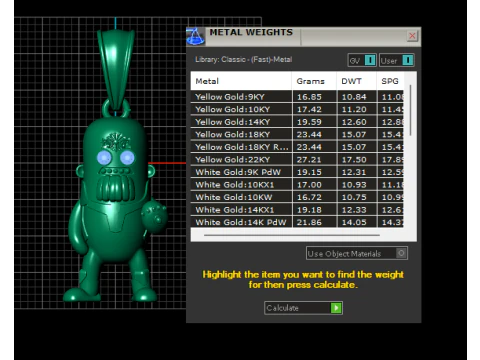Click the Library: Classic - (Fast)-Metal label
The height and width of the screenshot is (360, 480).
243,60
